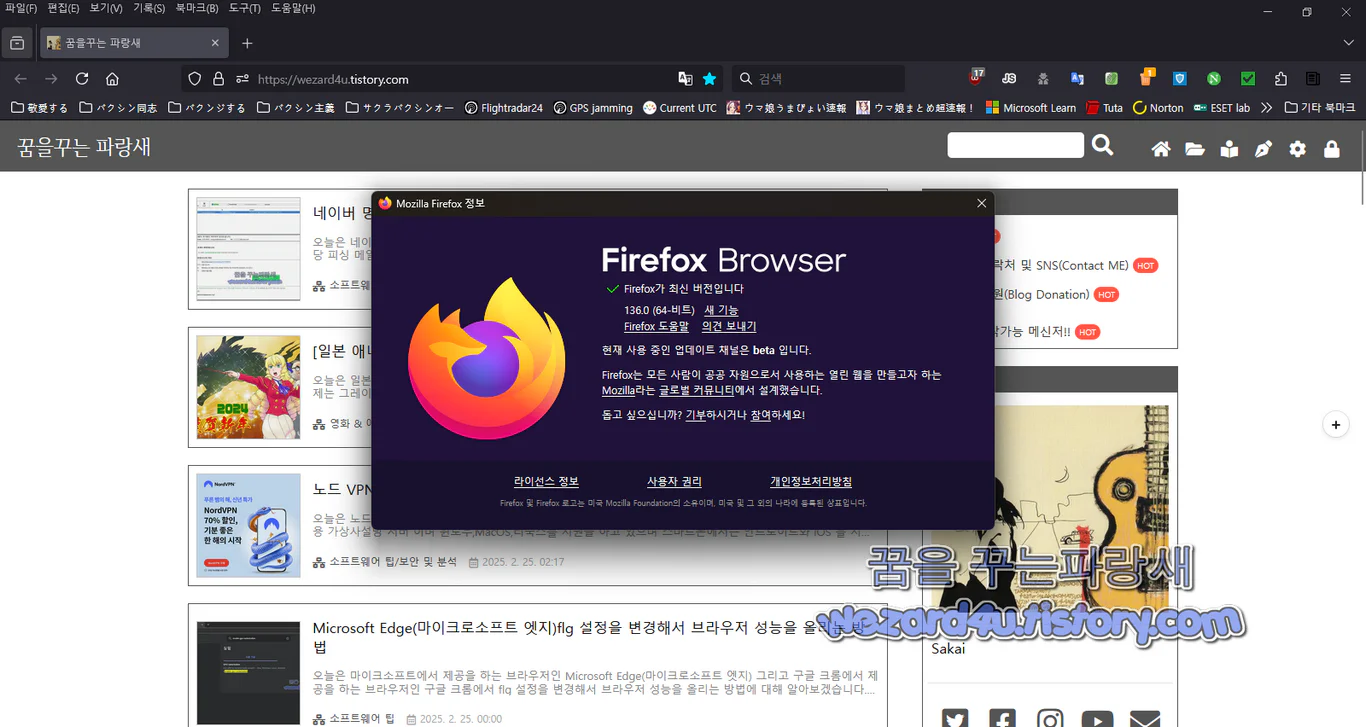This screenshot has width=1366, height=727.
Task: Select the 꿈을꾸는 파랑새 browser tab
Action: pos(120,43)
